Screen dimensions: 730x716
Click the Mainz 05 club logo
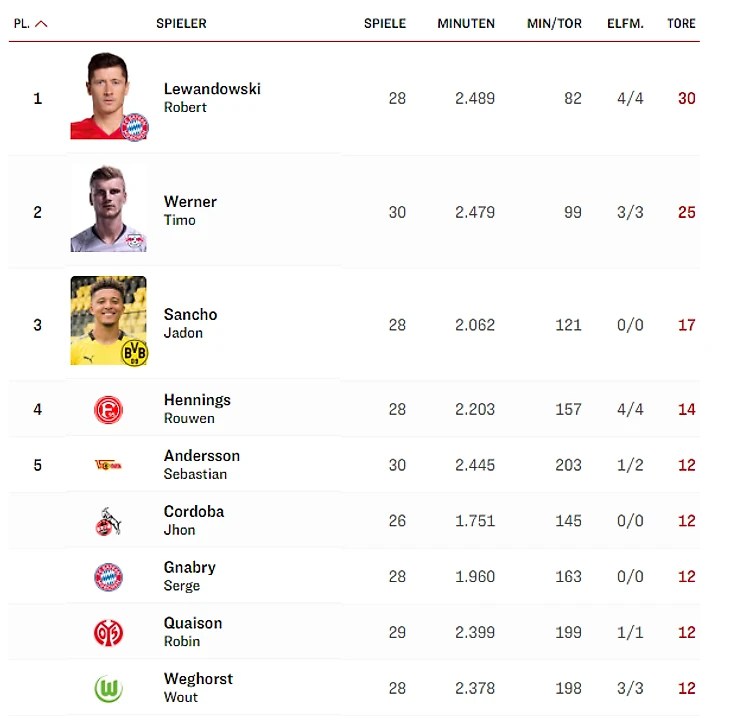pos(108,632)
